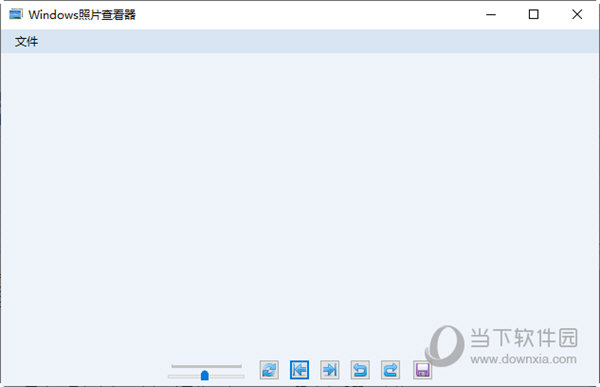Rotate the photo clockwise
Image resolution: width=600 pixels, height=387 pixels.
point(390,370)
